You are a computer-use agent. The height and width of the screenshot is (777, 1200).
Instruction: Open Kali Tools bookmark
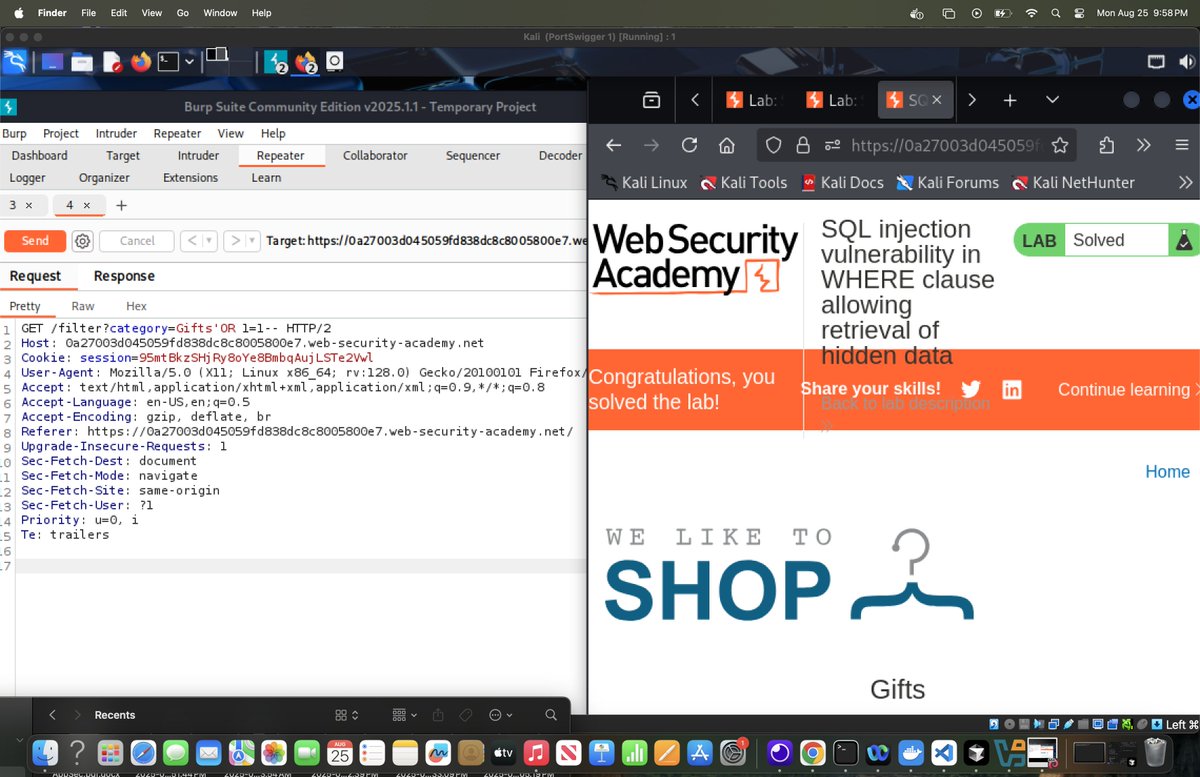744,182
